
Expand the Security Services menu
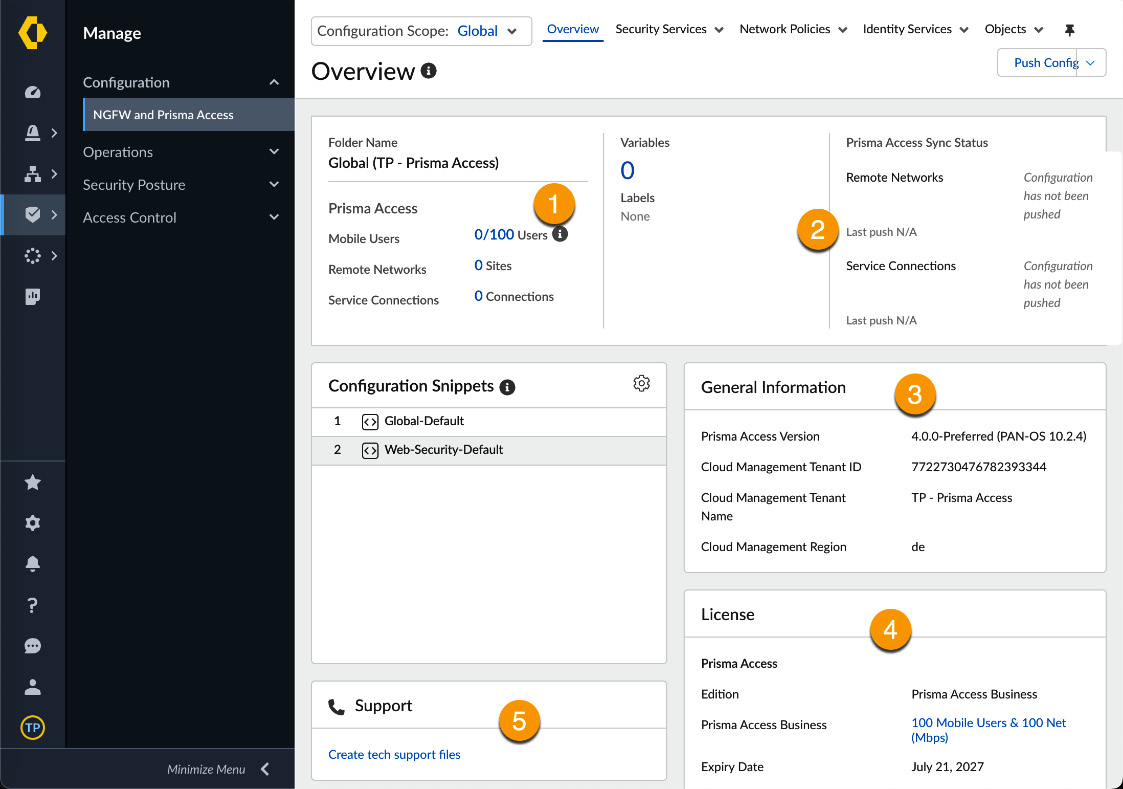[670, 29]
